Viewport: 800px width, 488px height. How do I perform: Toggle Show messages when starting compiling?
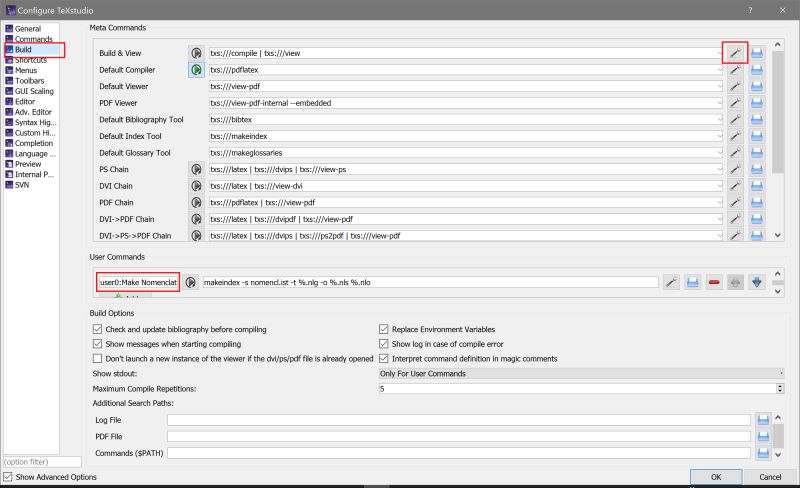click(97, 344)
